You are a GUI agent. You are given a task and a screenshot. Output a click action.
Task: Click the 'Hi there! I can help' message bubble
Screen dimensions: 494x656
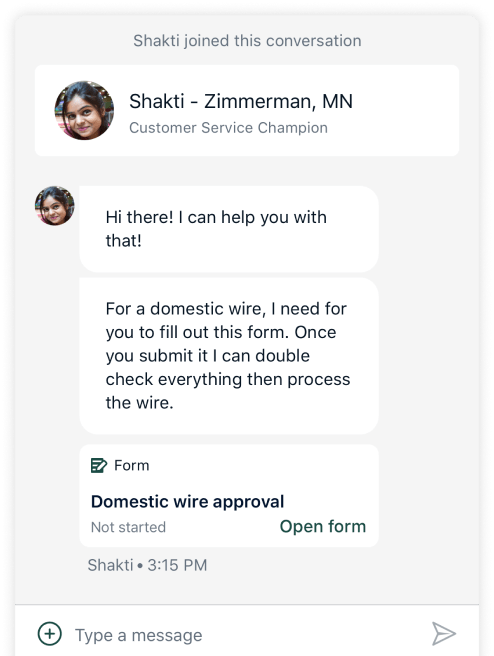[229, 229]
